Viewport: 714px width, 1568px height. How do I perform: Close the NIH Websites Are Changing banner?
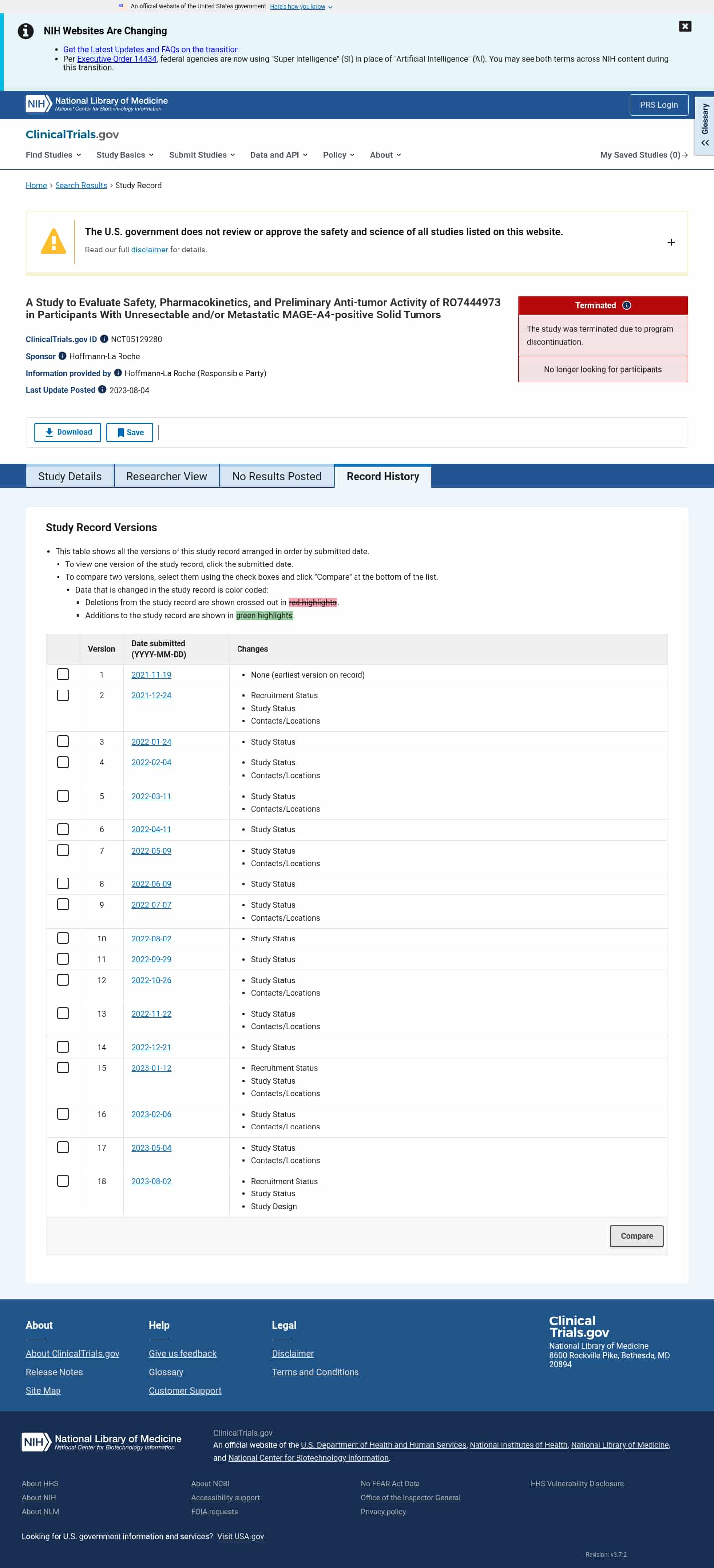[685, 26]
